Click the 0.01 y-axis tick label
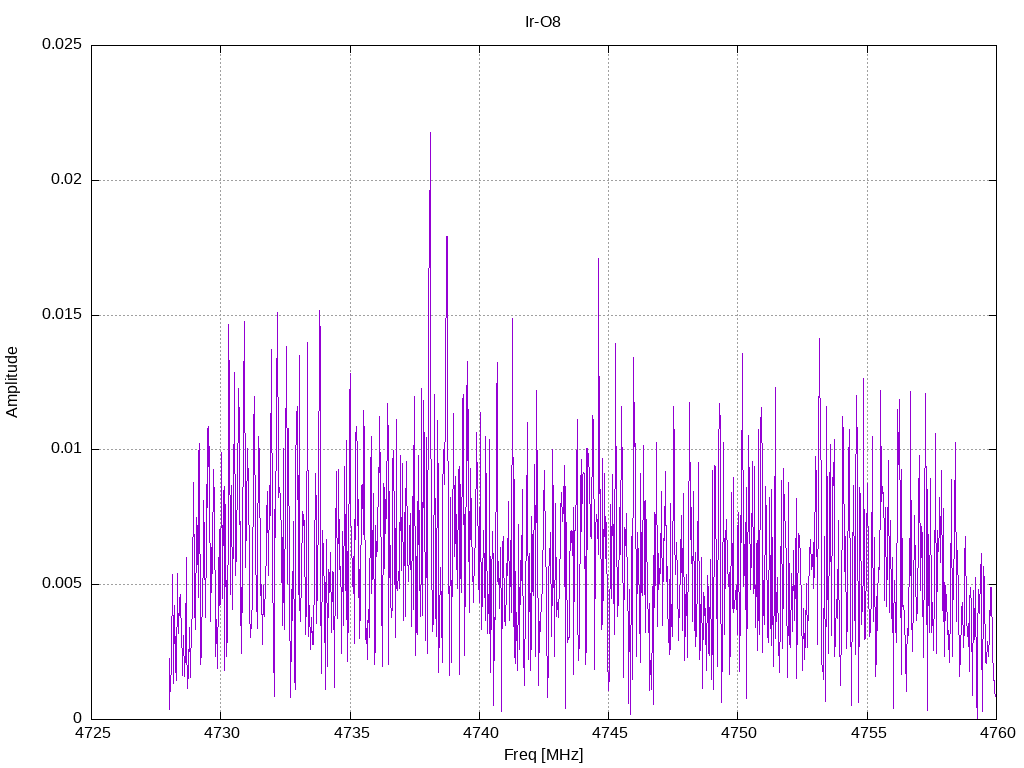 (67, 449)
